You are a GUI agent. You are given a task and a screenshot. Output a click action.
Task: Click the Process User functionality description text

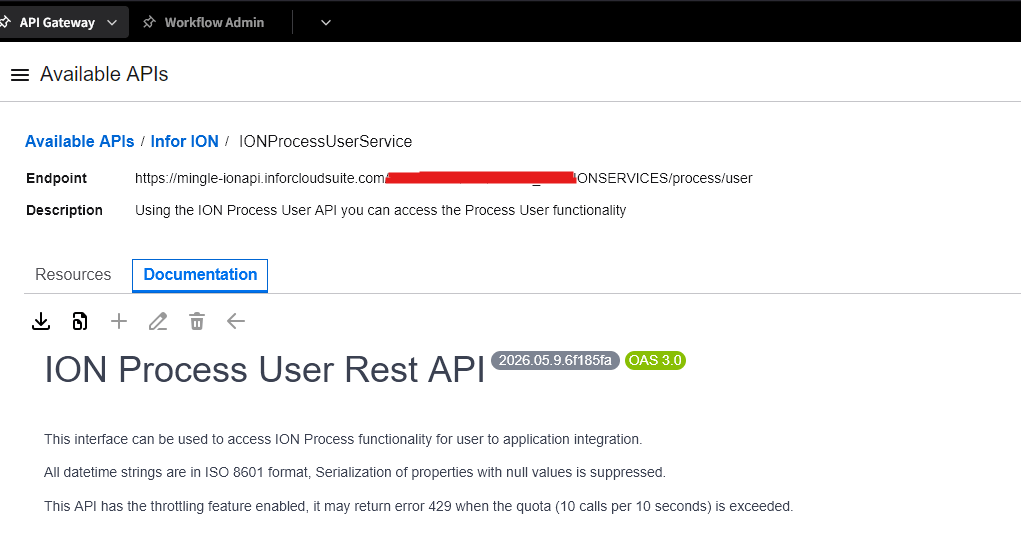pyautogui.click(x=380, y=210)
